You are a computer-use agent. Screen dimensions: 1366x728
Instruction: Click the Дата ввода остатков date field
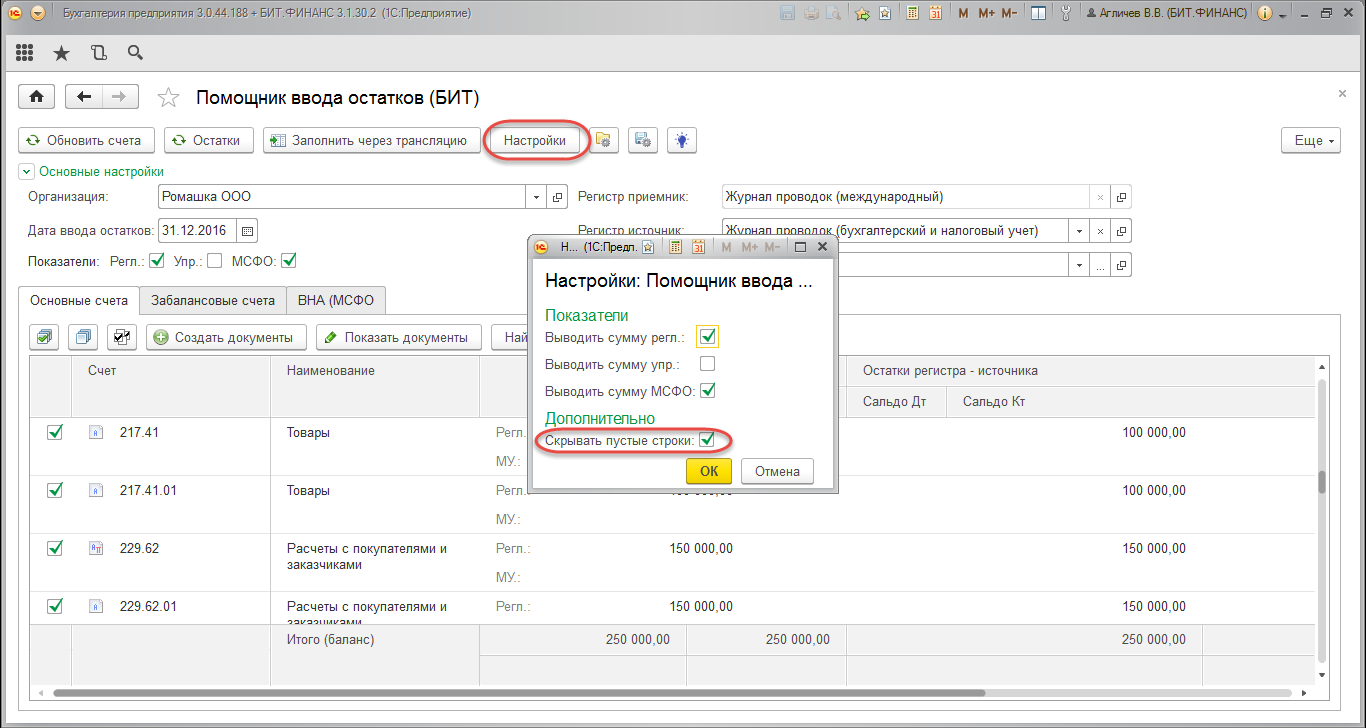[198, 231]
